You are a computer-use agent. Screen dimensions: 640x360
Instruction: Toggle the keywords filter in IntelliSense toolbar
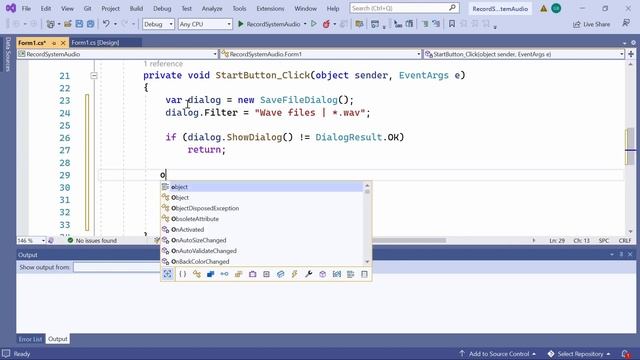click(x=350, y=274)
